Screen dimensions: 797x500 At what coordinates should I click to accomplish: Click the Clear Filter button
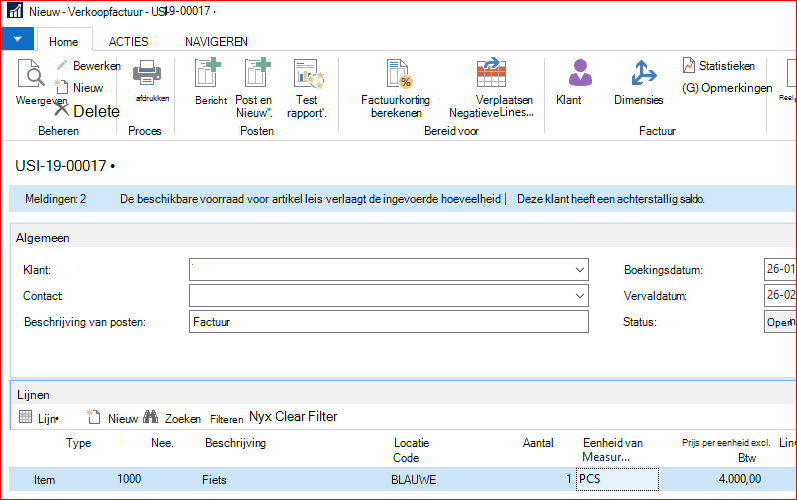point(306,417)
